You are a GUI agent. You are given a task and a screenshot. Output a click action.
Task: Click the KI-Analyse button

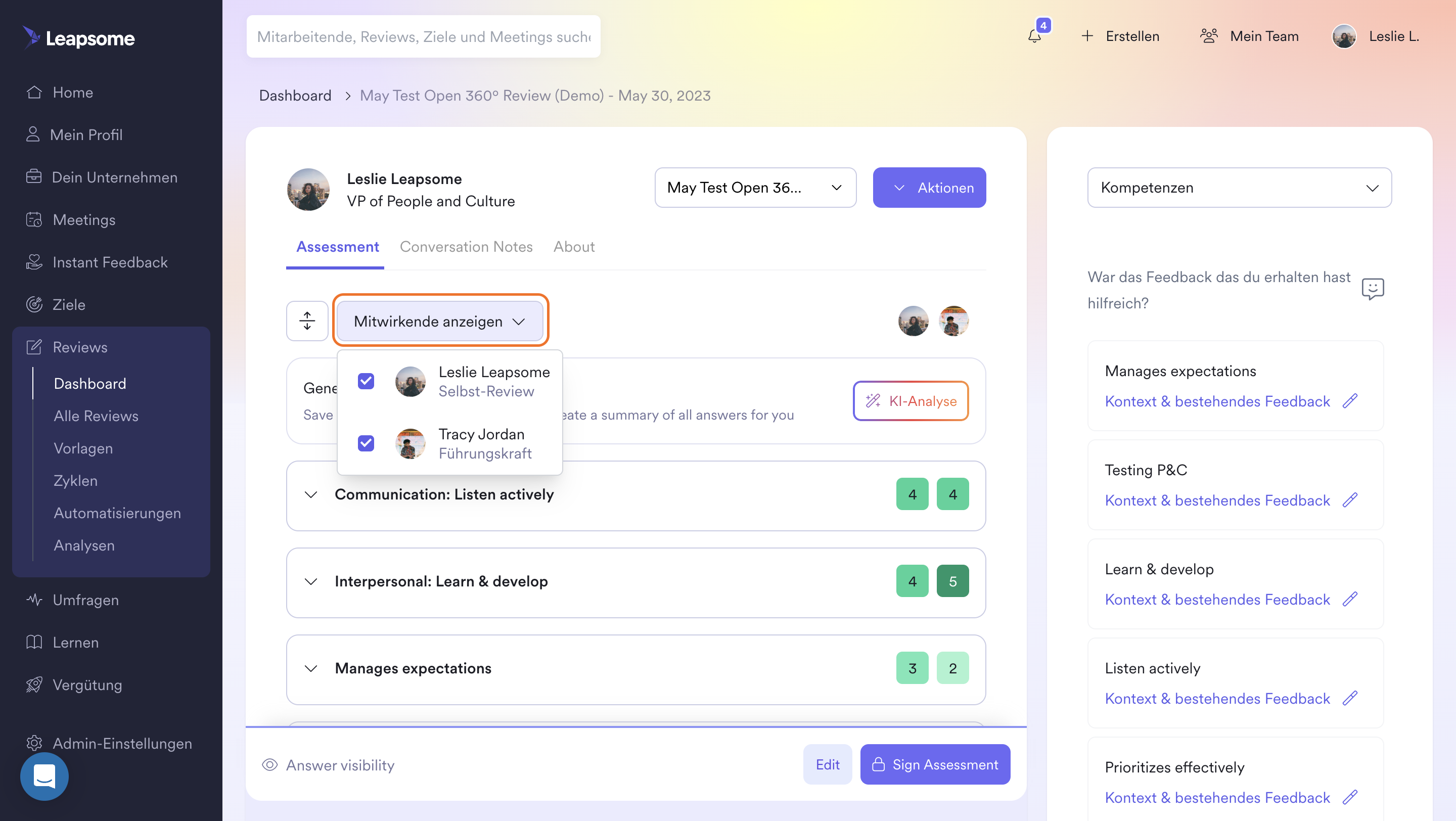tap(911, 400)
